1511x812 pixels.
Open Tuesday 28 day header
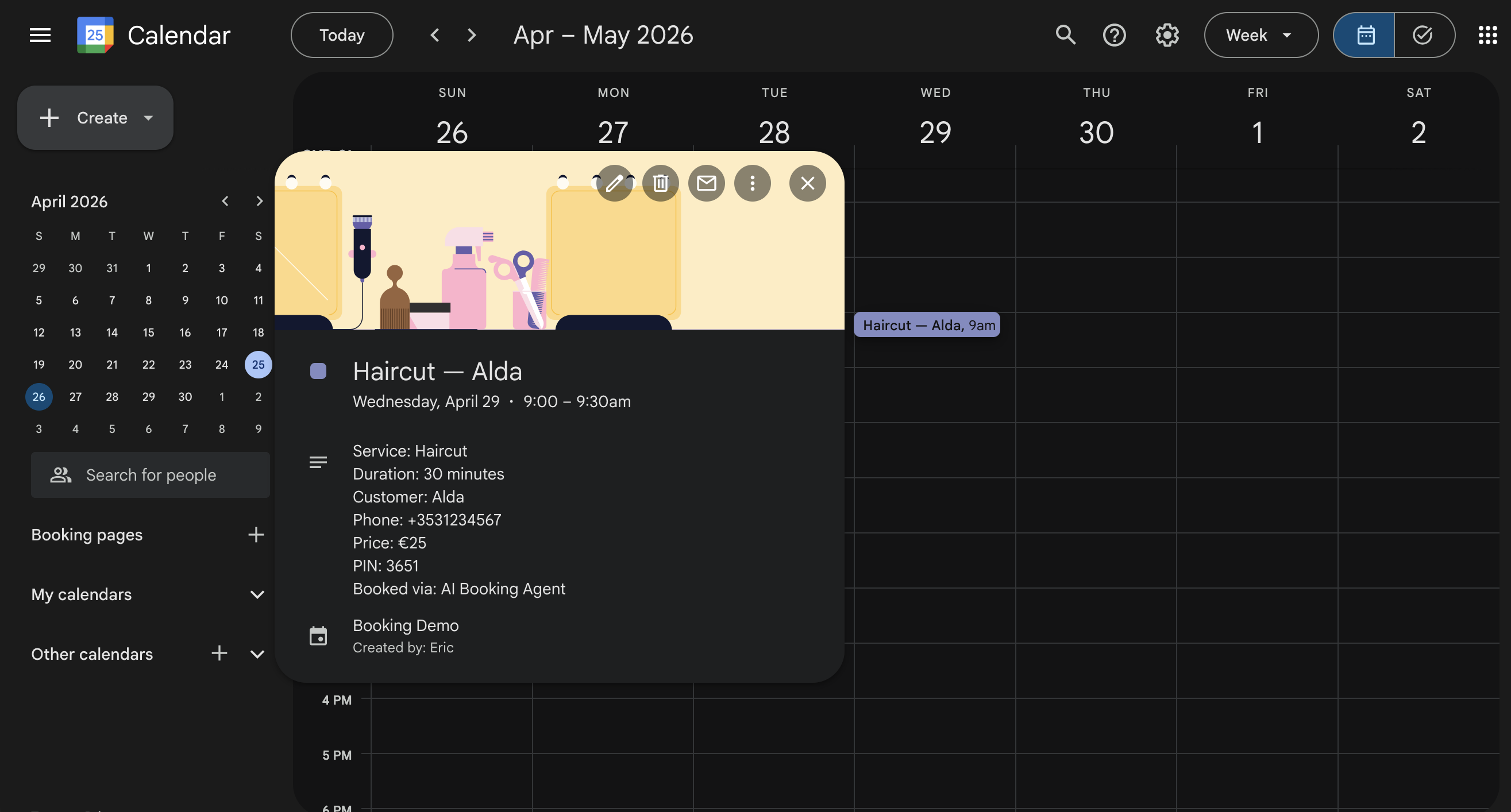coord(774,132)
